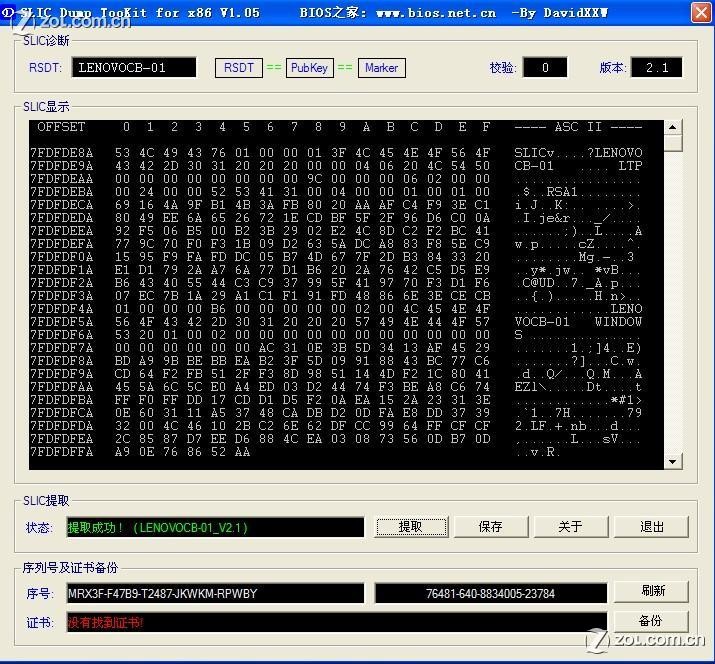Close the SLIC Dump ToolKit window
This screenshot has width=715, height=664.
click(x=701, y=12)
